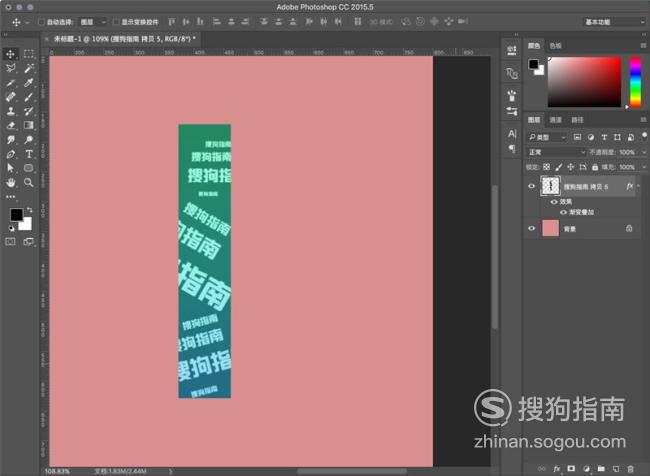Screen dimensions: 650x476
Task: Select the Eraser tool
Action: pyautogui.click(x=10, y=125)
